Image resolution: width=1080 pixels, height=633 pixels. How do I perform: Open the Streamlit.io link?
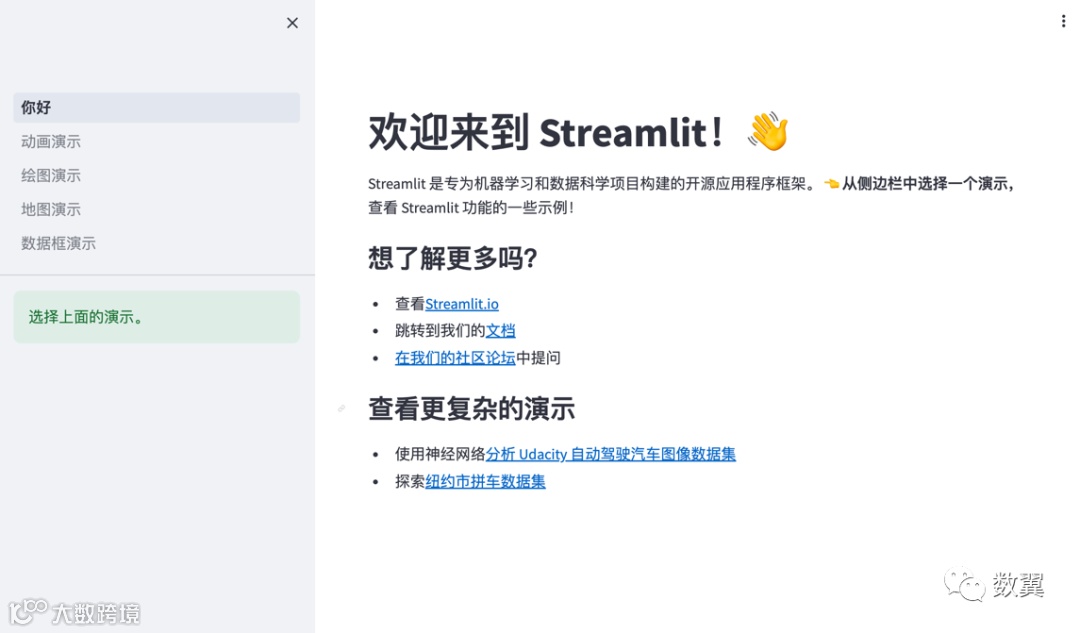[461, 304]
